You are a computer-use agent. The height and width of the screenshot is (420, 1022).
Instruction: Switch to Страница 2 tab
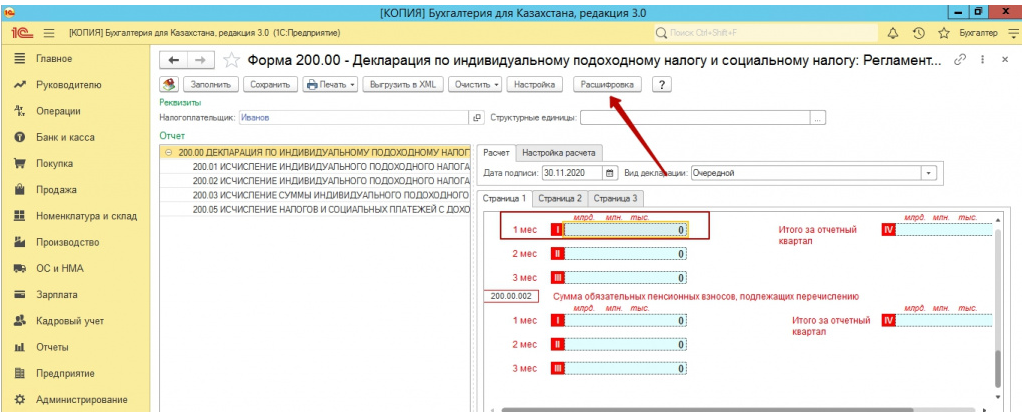click(x=559, y=199)
